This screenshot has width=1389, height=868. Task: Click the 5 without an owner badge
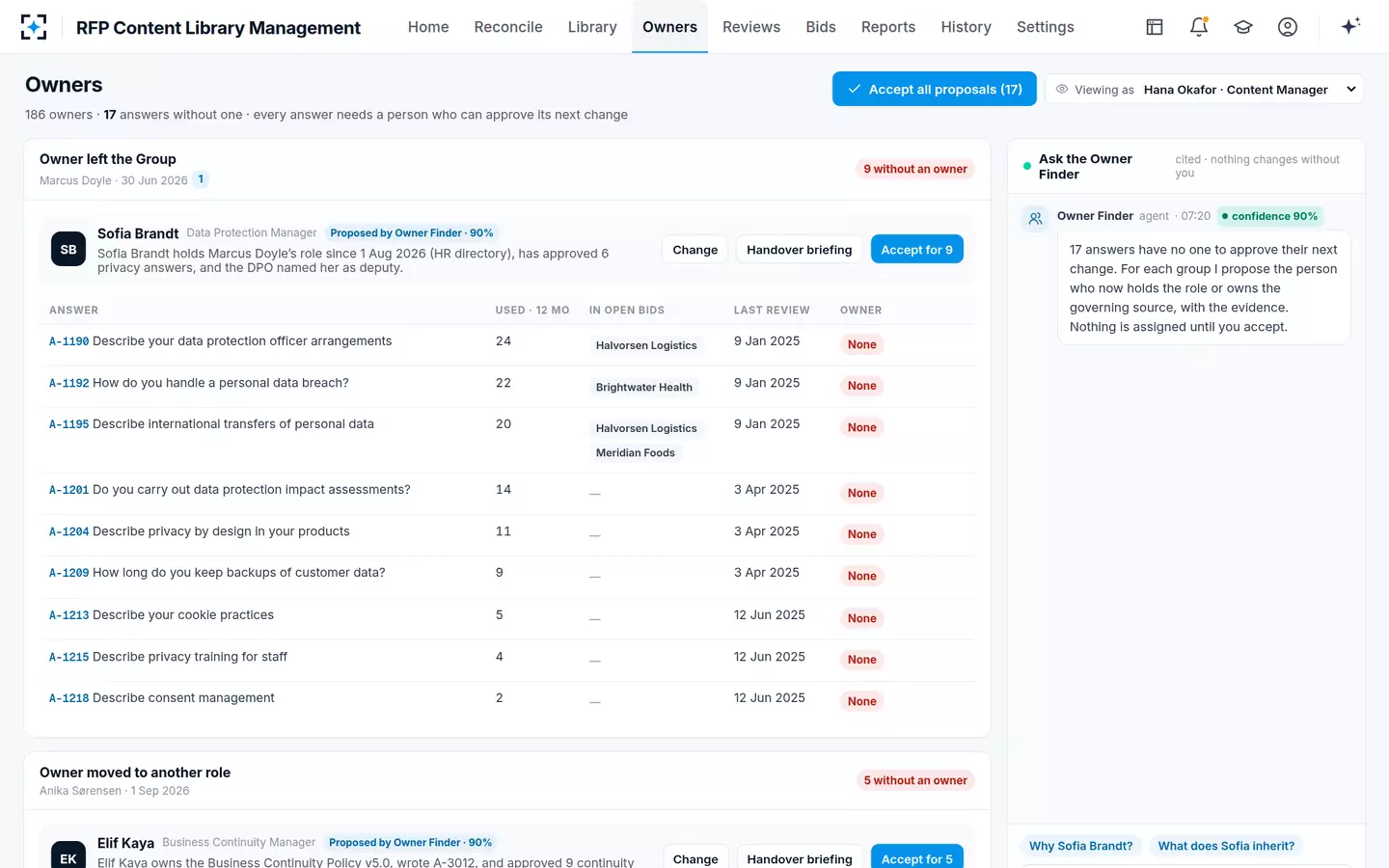(915, 780)
